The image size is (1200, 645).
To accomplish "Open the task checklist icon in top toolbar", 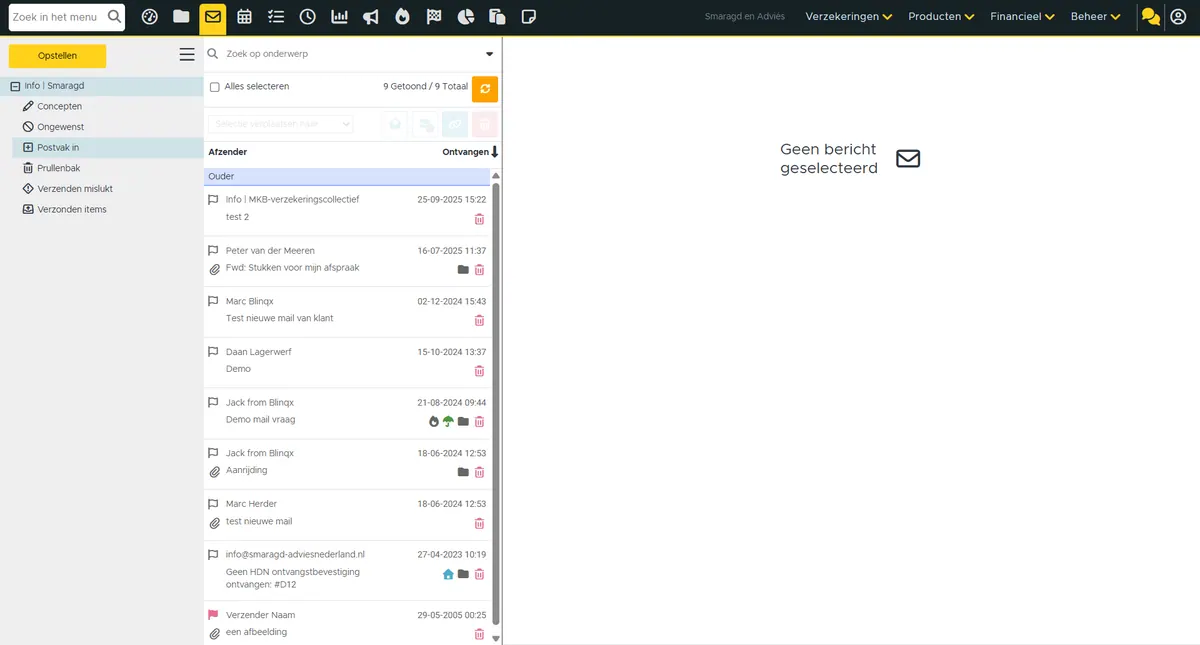I will tap(276, 16).
